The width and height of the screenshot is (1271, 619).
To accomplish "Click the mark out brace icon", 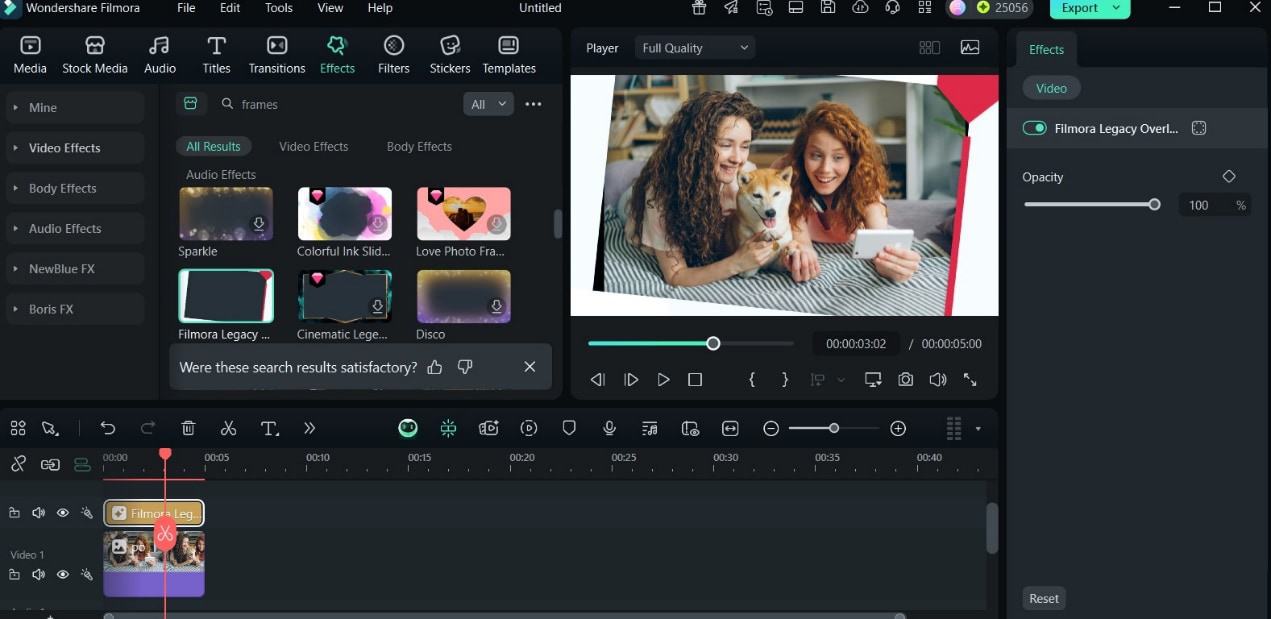I will [x=785, y=380].
